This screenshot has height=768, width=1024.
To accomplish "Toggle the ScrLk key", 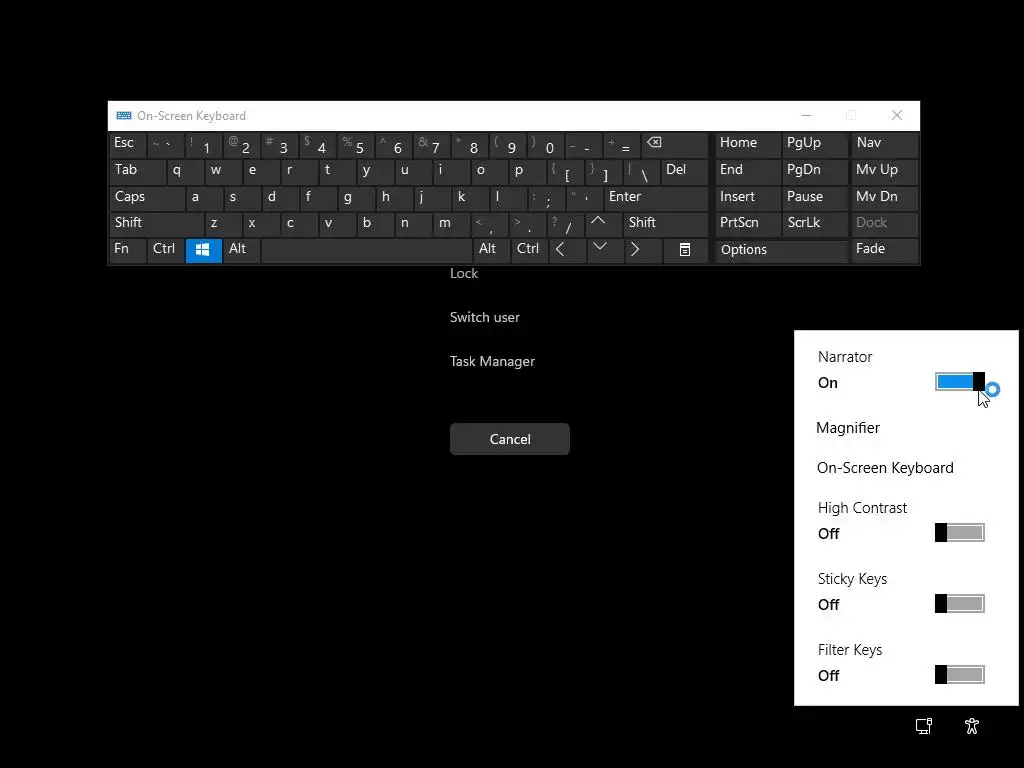I will point(814,223).
